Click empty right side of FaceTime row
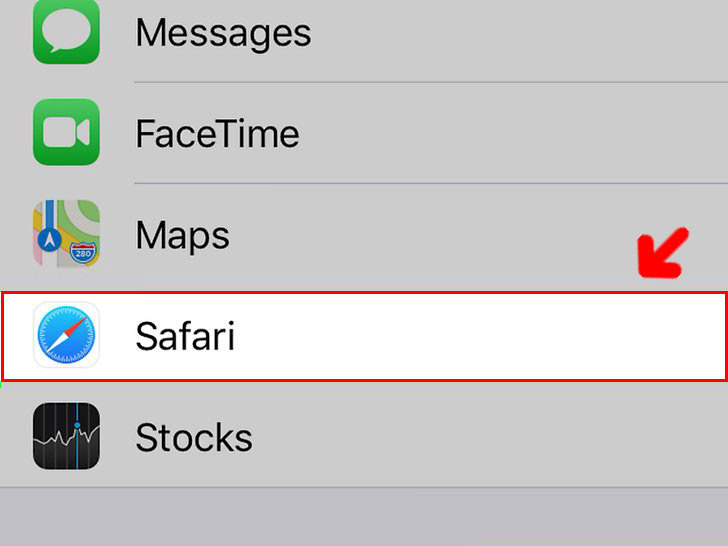The height and width of the screenshot is (546, 728). pos(511,133)
